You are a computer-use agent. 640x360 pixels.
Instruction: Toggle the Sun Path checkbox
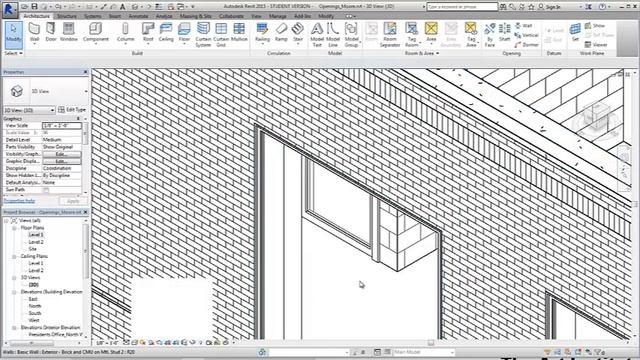tap(46, 190)
